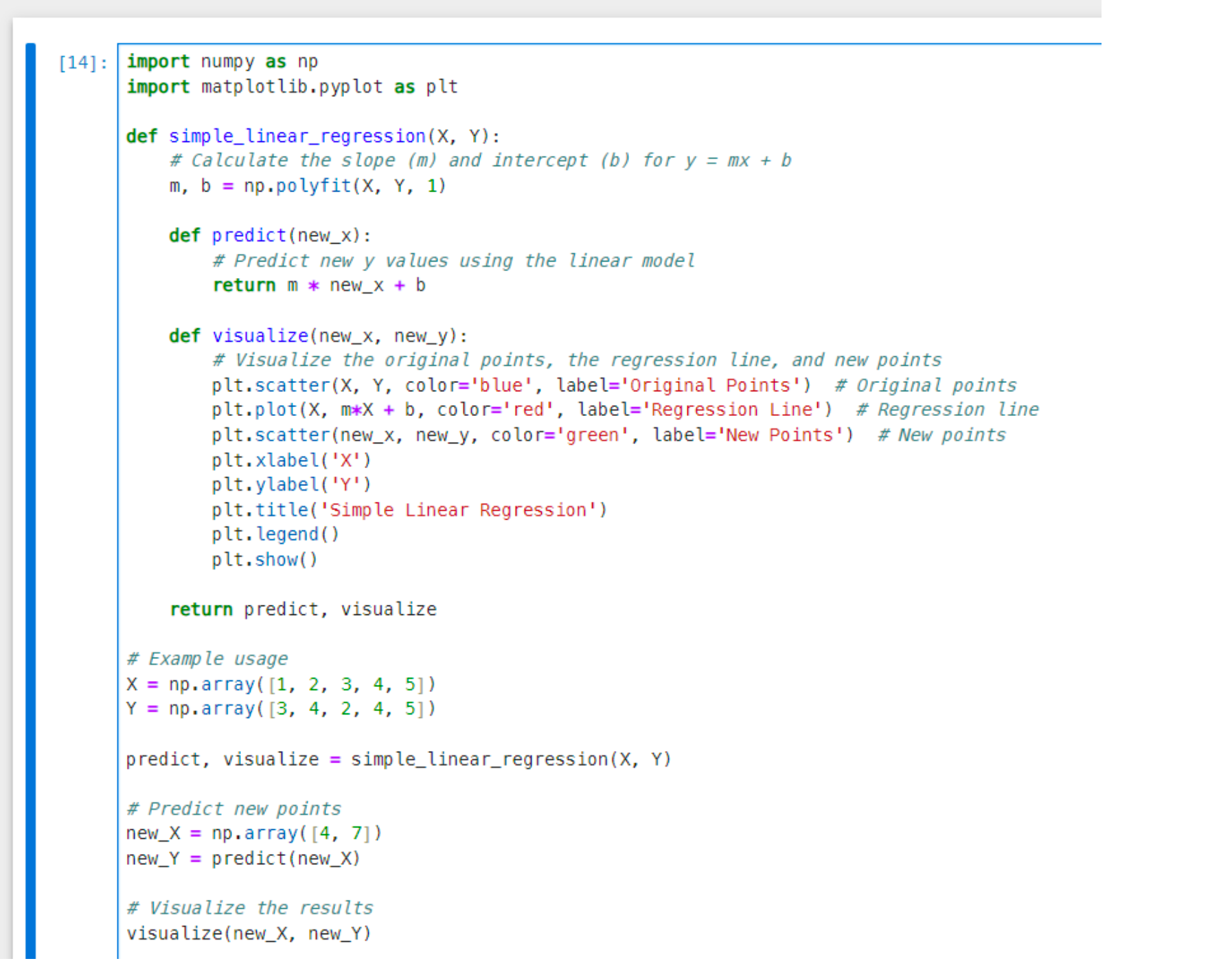1232x961 pixels.
Task: Collapse the cell using the blue left bar
Action: pos(30,480)
